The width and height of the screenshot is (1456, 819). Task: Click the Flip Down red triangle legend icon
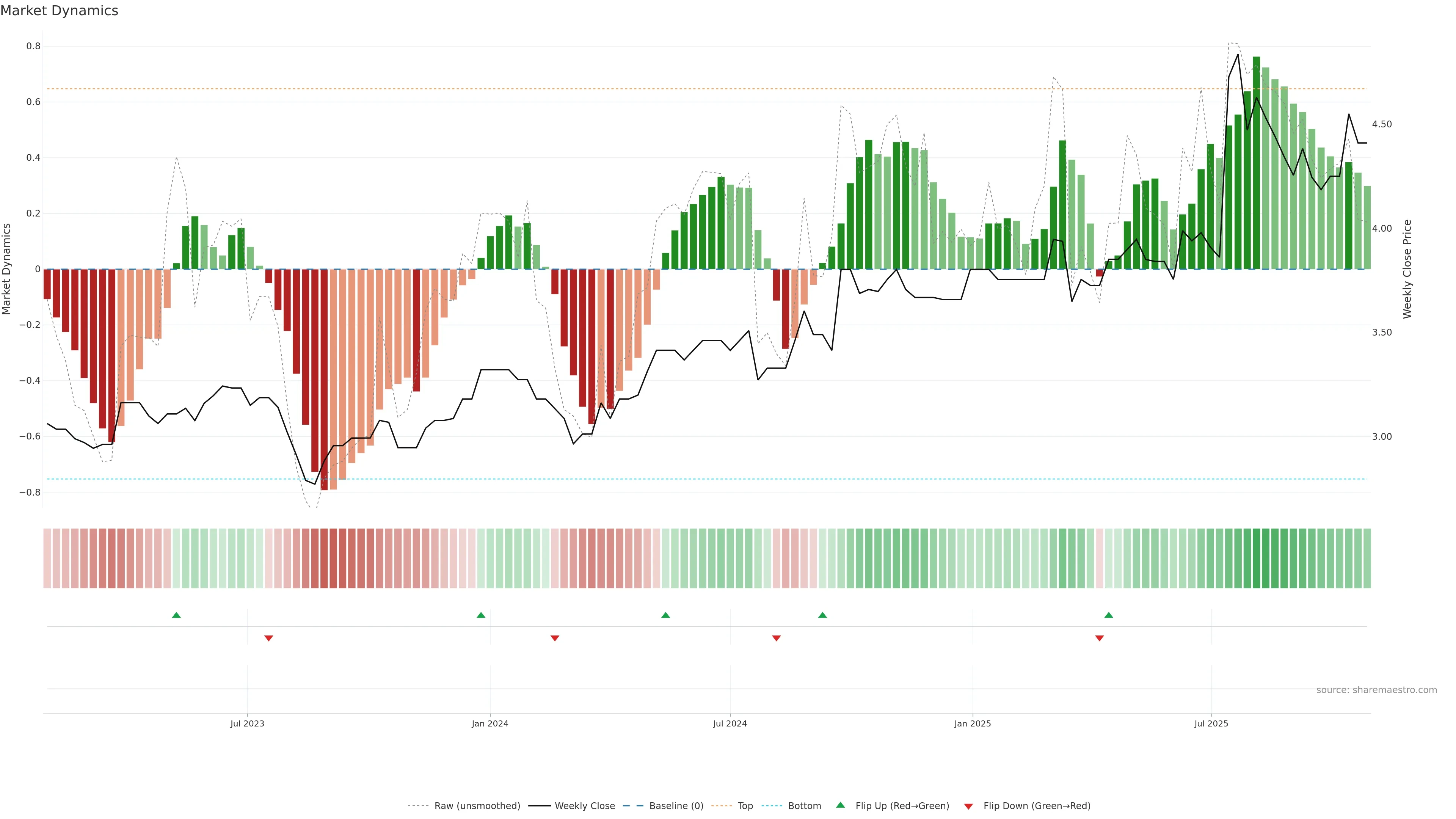(x=968, y=806)
